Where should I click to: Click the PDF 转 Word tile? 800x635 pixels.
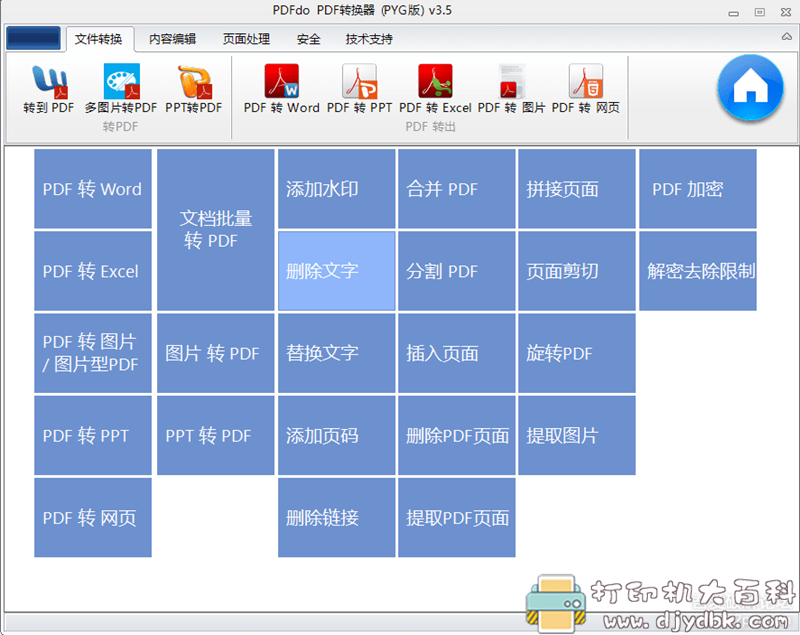click(93, 189)
